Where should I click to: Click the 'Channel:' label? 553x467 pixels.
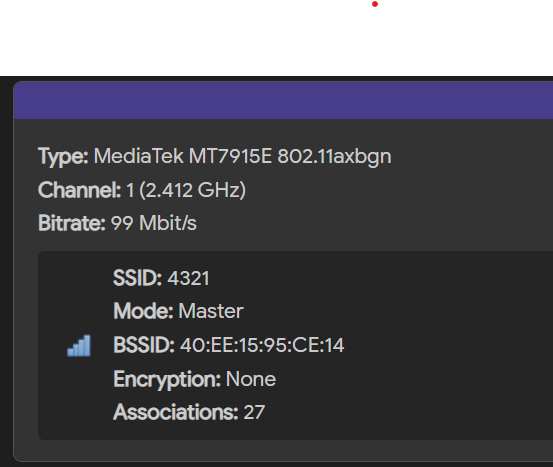pos(80,190)
